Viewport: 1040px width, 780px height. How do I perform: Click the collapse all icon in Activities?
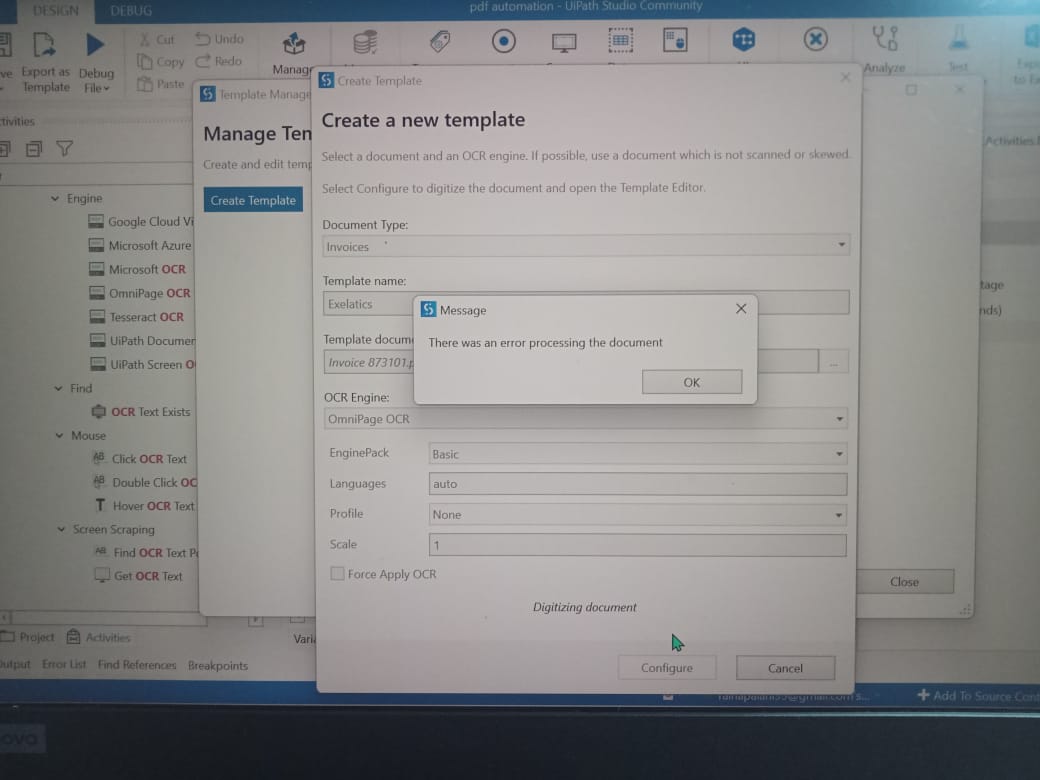(x=34, y=149)
